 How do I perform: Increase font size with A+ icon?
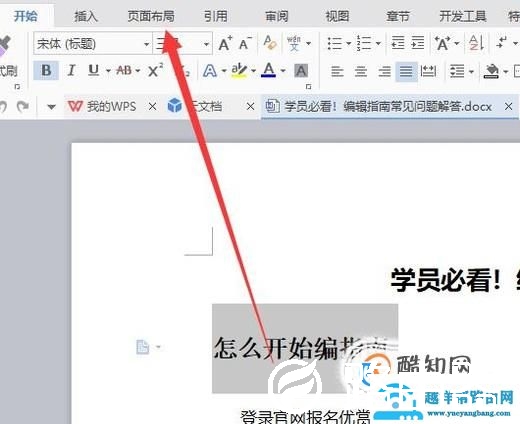[225, 43]
